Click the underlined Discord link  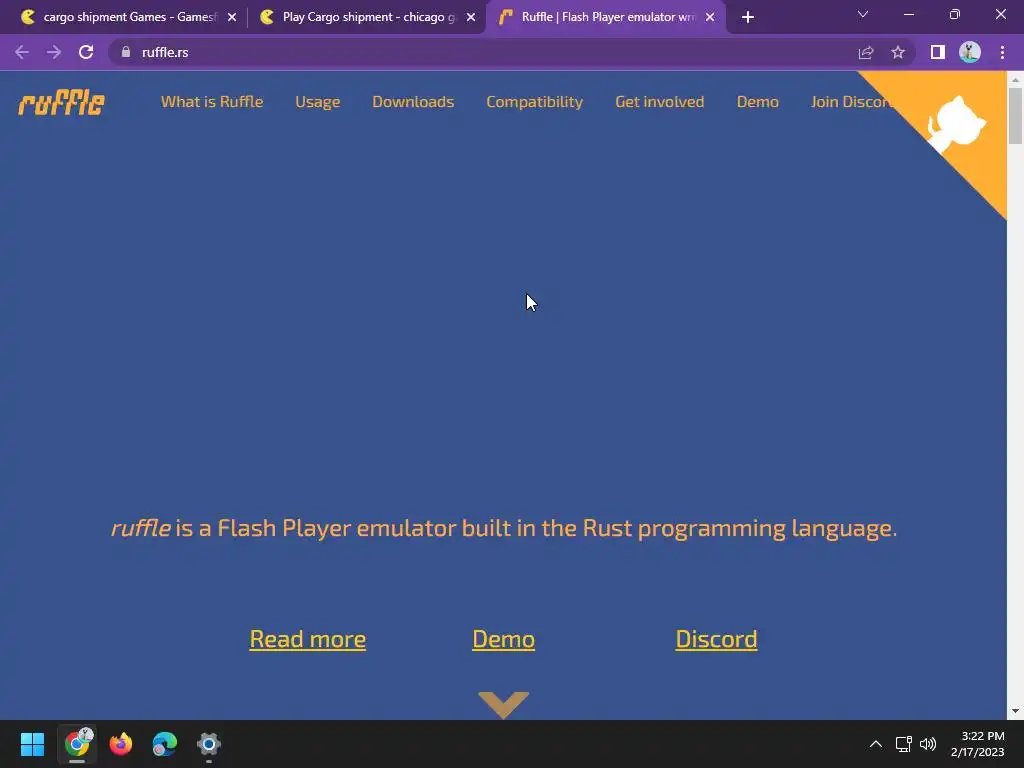716,639
